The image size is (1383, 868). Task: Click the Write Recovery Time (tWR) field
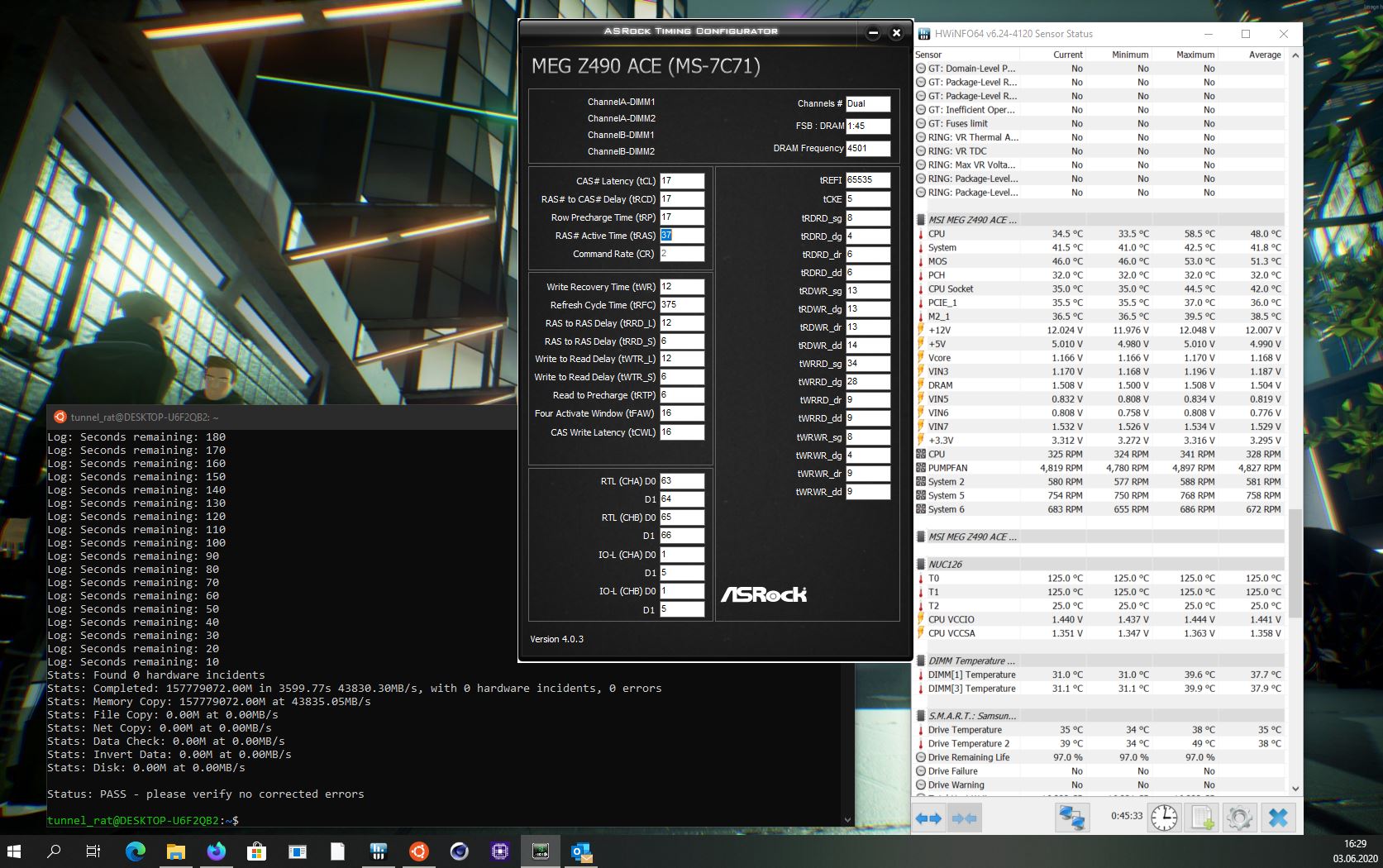[x=682, y=287]
